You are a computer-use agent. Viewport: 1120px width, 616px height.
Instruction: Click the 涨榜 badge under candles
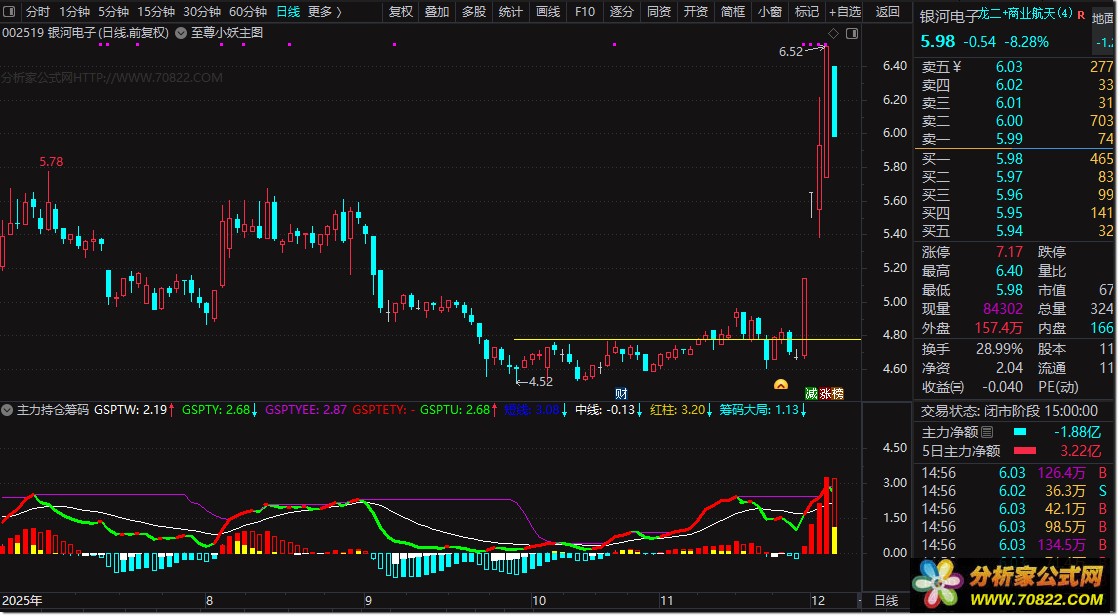point(831,393)
